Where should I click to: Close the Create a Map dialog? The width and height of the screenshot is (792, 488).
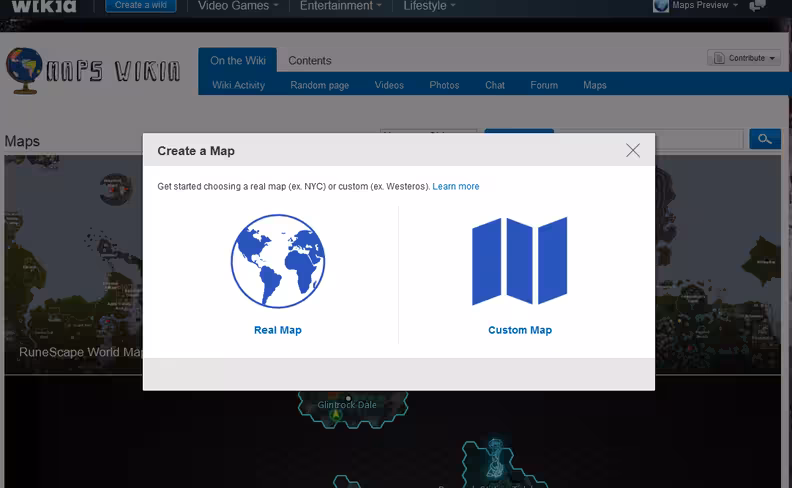633,150
